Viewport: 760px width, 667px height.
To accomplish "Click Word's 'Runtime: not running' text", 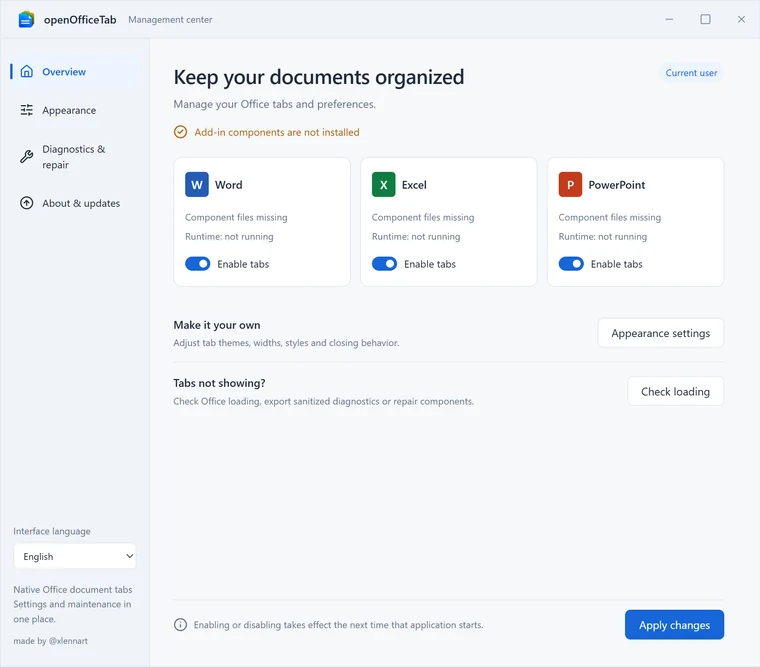I will tap(229, 237).
